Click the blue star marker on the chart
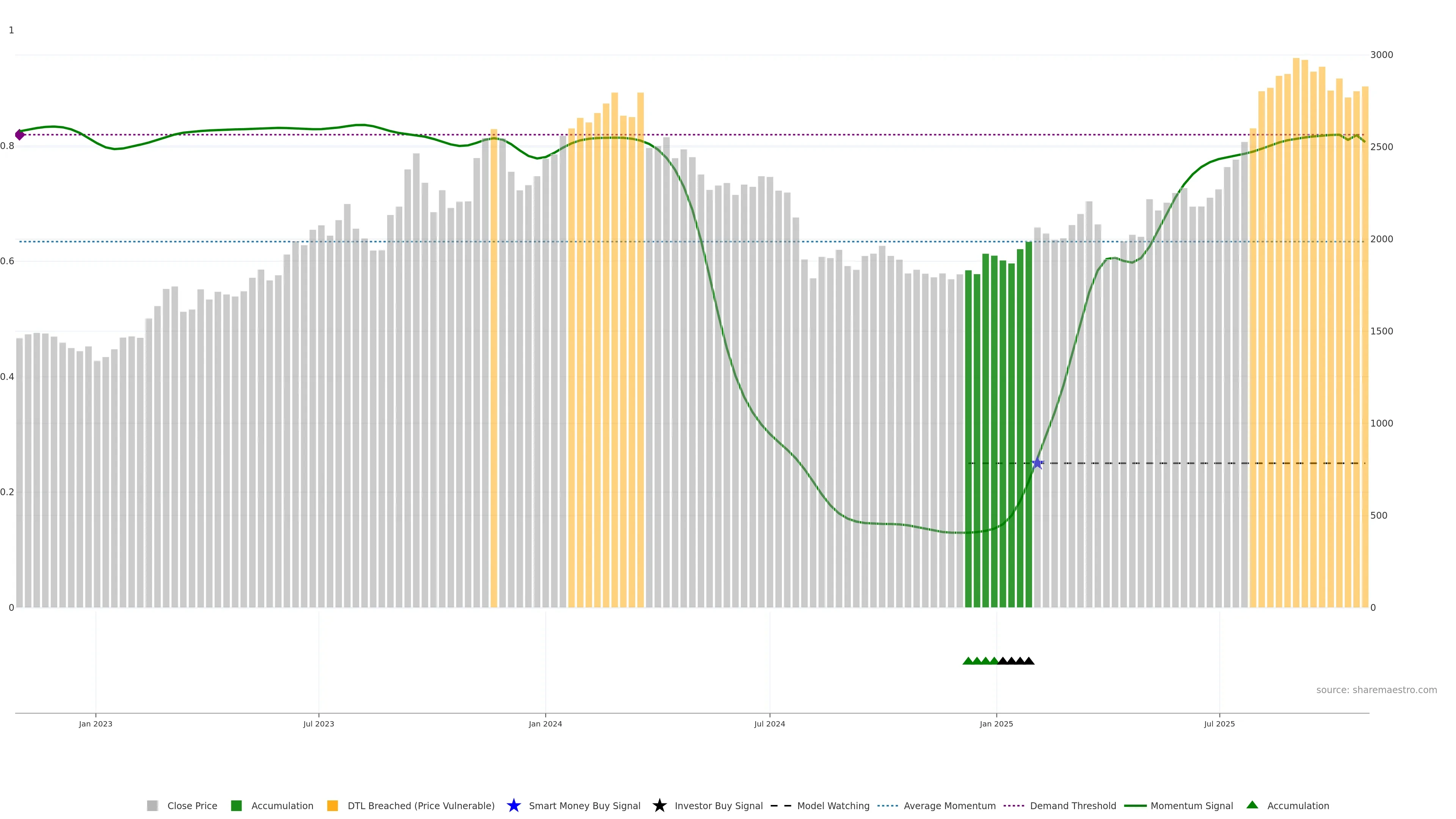 (x=1037, y=463)
